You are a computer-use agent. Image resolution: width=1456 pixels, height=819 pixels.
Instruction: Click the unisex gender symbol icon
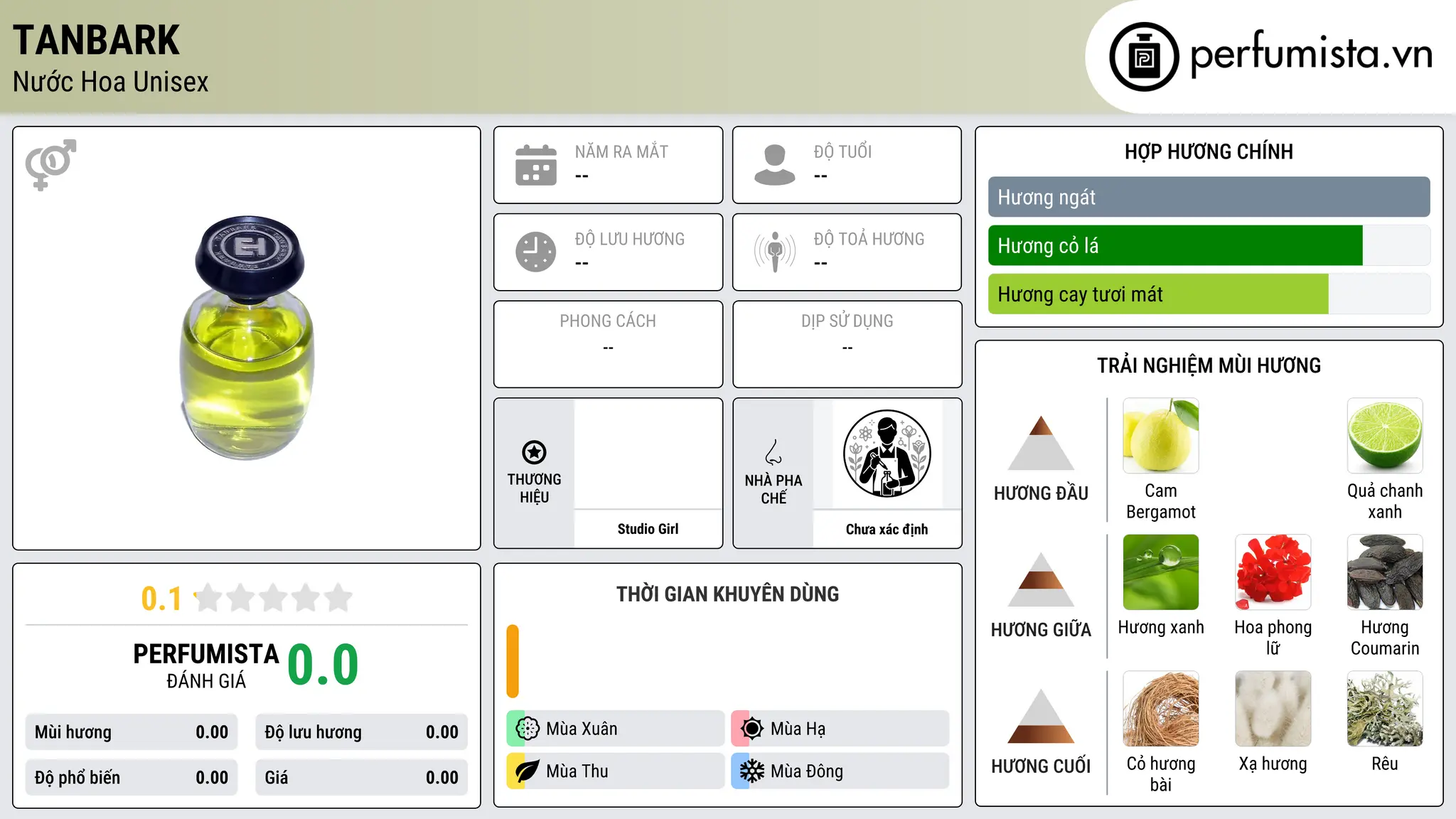(50, 165)
